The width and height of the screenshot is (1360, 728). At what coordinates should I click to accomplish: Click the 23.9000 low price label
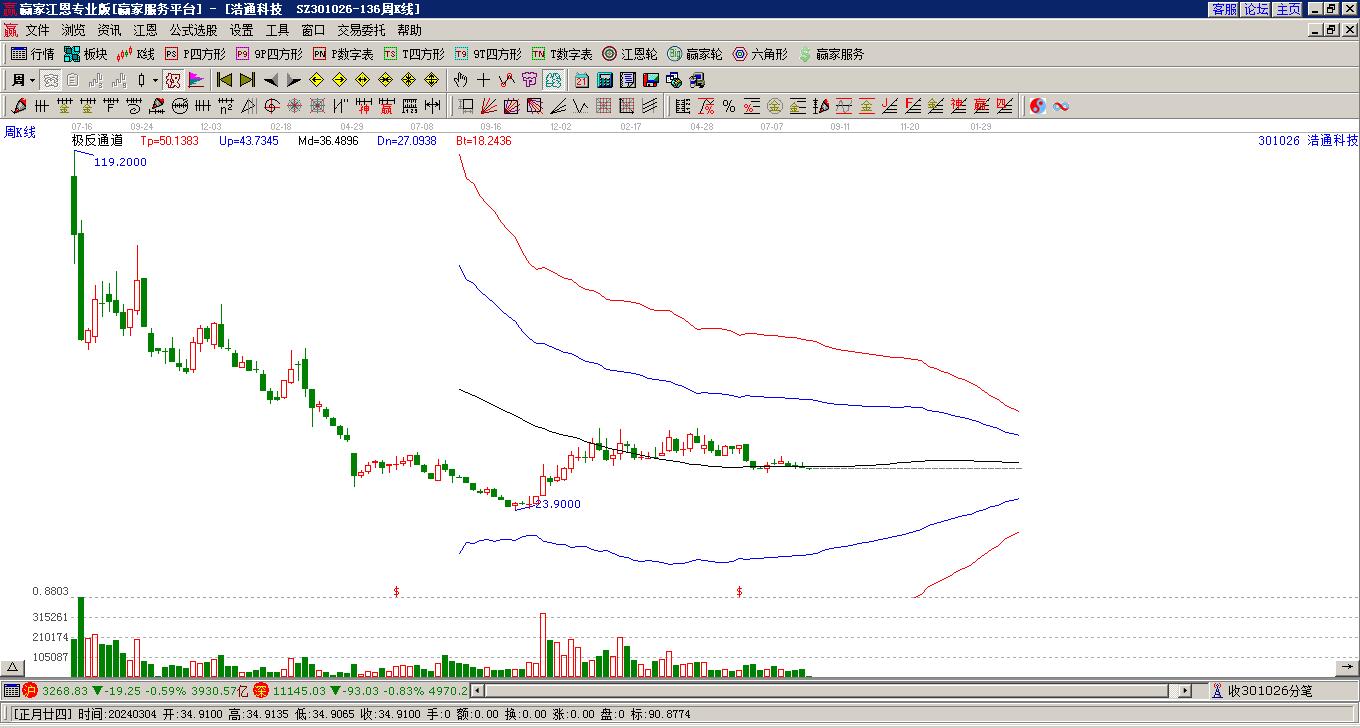coord(558,504)
